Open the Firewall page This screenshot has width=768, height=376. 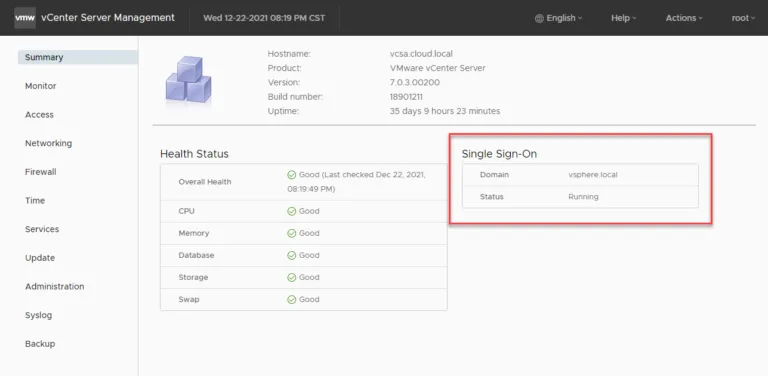tap(41, 172)
